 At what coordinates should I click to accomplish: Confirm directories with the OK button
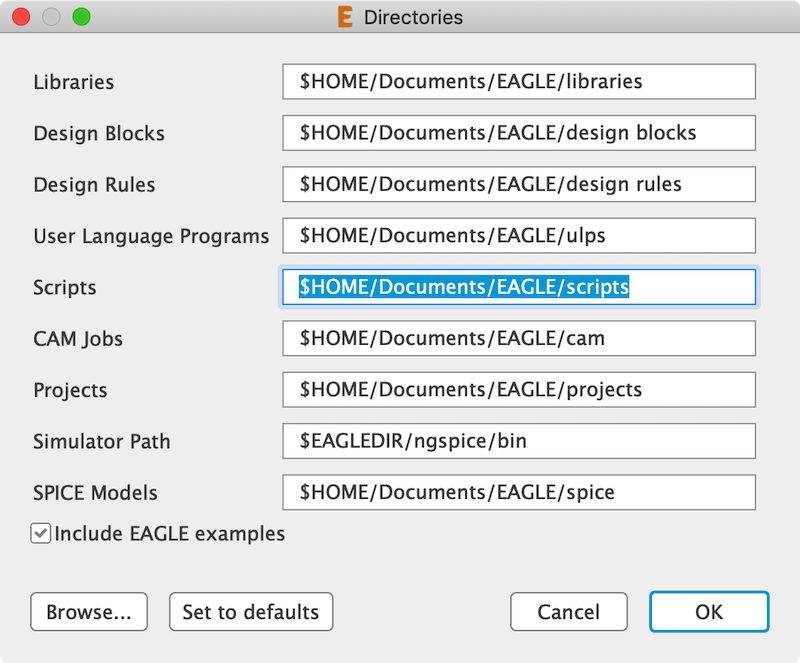(709, 611)
